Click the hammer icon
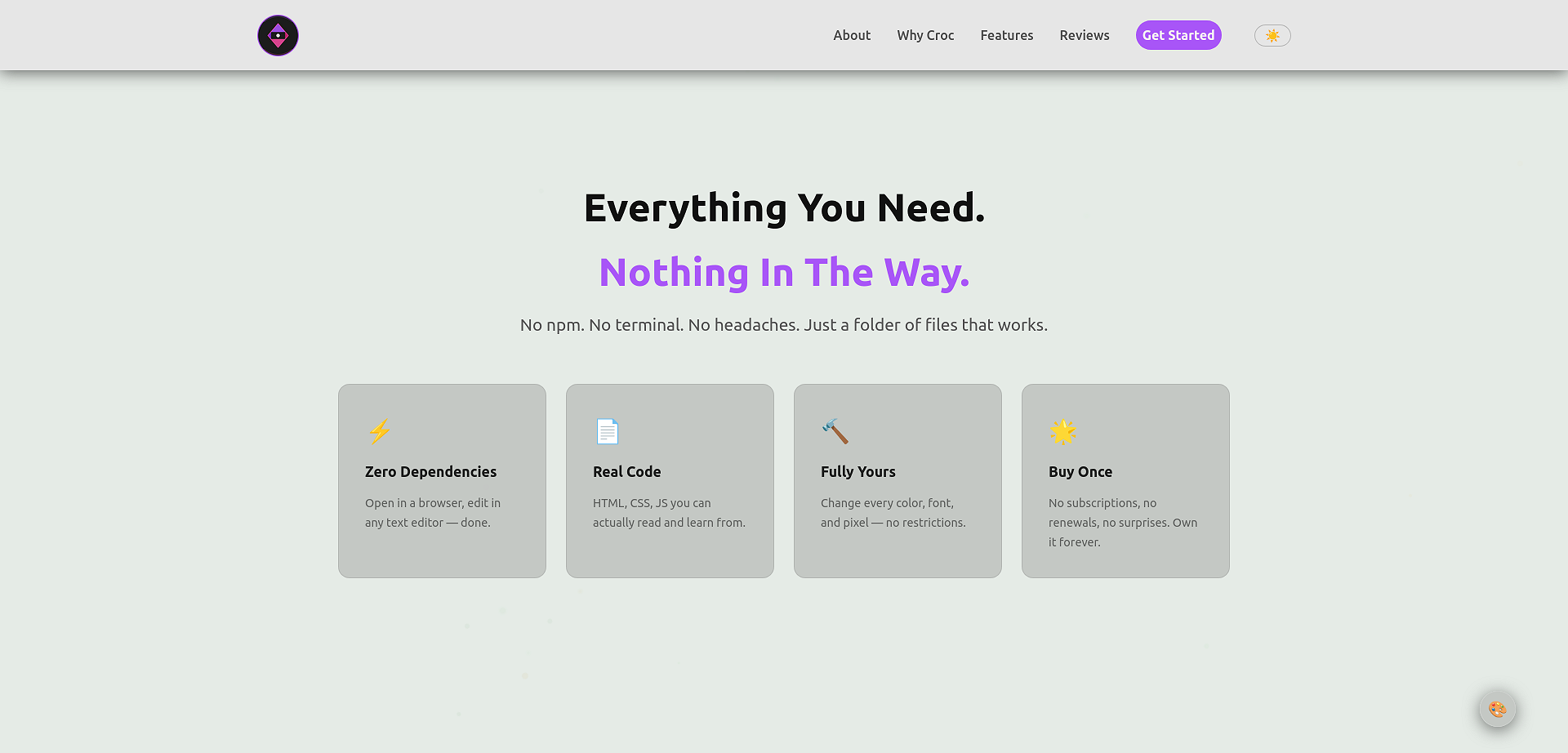Viewport: 1568px width, 753px height. (835, 431)
